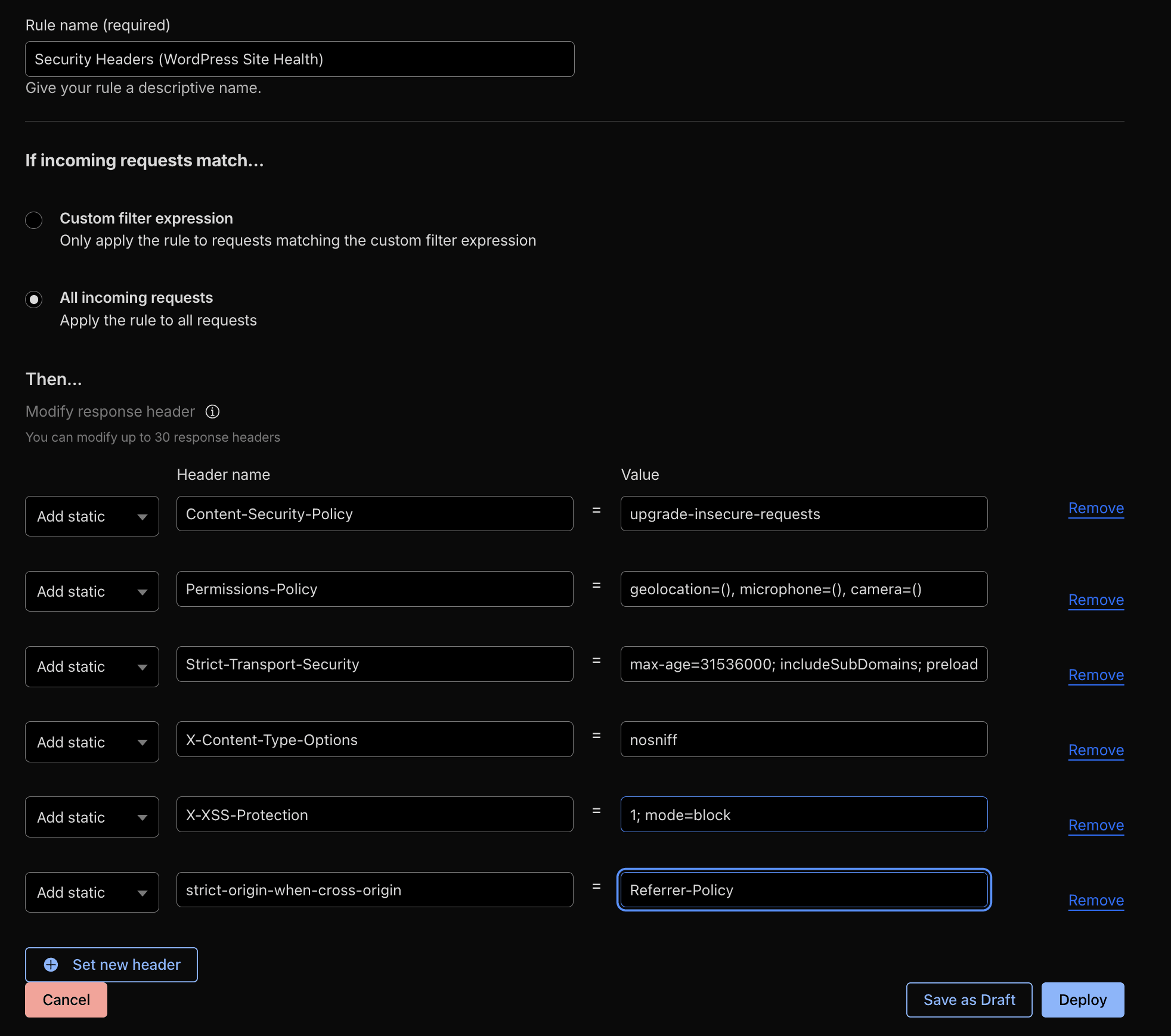Open Add static dropdown for Content-Security-Policy row

(x=92, y=516)
